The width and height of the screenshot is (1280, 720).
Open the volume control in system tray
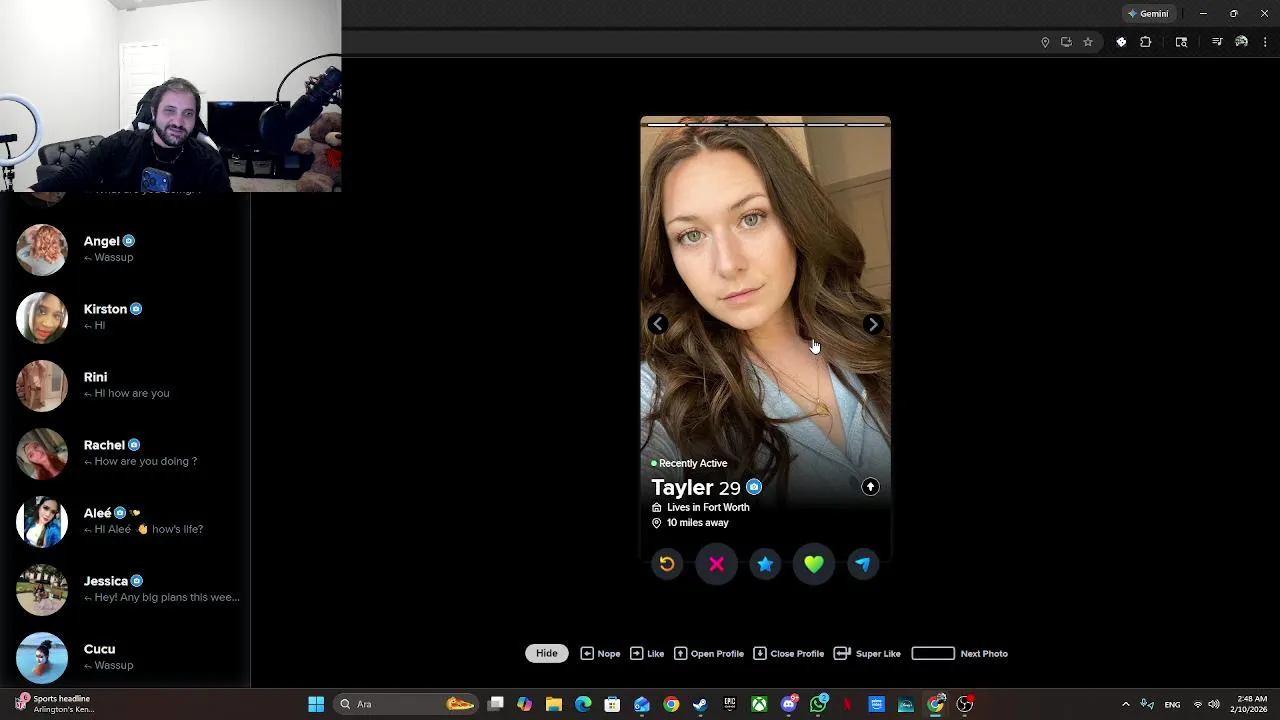pos(1214,704)
